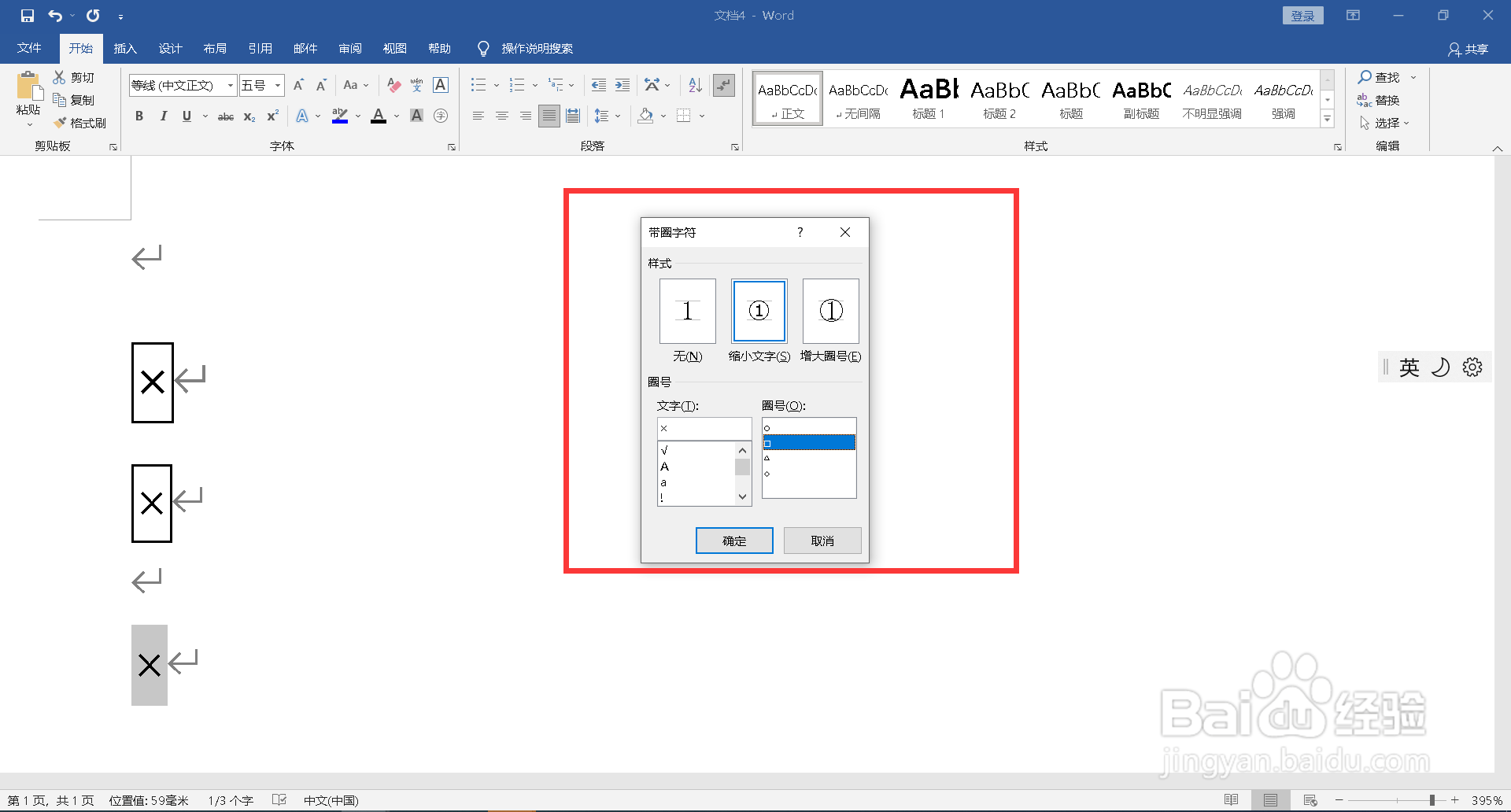Viewport: 1511px width, 812px height.
Task: Open the enclosed character (circled 字) tool
Action: coord(441,116)
